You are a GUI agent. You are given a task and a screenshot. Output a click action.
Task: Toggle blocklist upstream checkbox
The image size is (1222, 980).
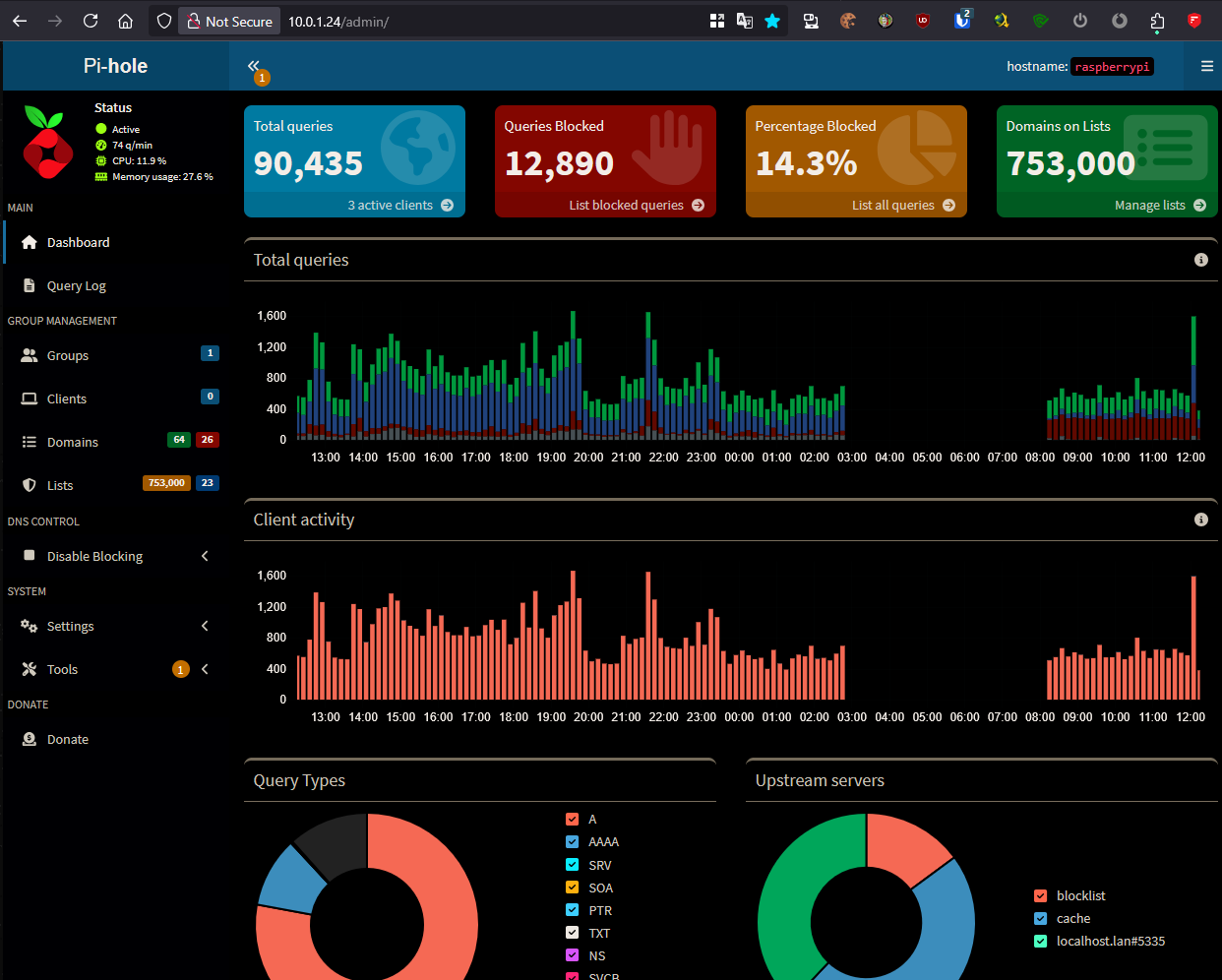point(1041,895)
